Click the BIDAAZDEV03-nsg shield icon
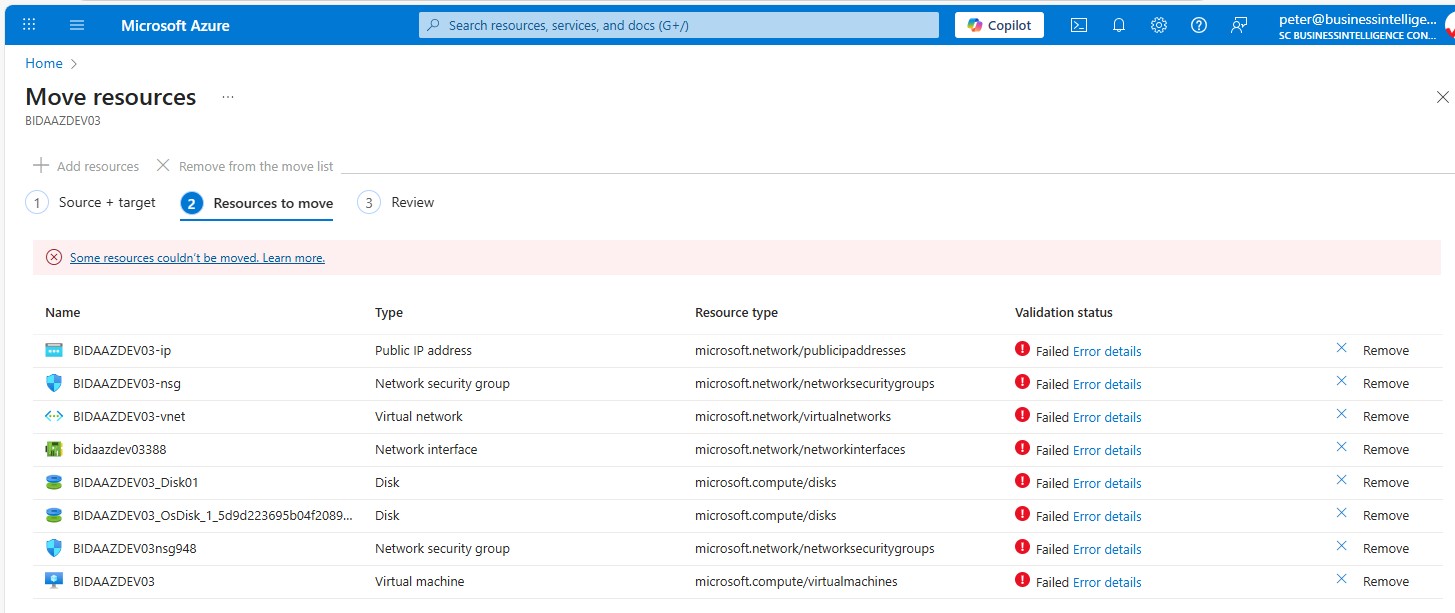 pyautogui.click(x=54, y=383)
